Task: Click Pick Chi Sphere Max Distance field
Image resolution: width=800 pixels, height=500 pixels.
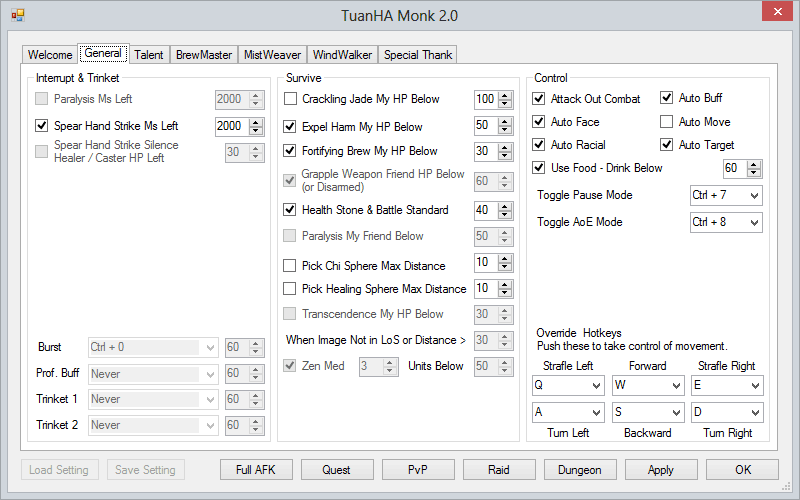Action: [x=482, y=263]
